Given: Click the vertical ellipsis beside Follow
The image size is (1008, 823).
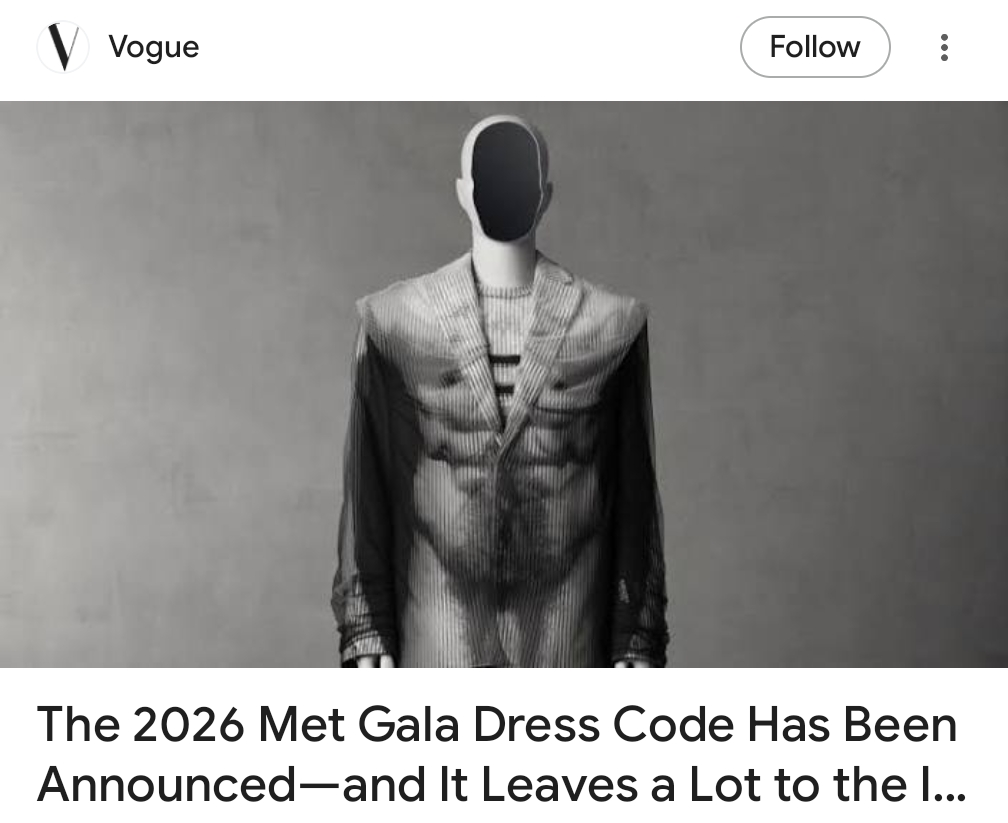Looking at the screenshot, I should pos(944,48).
